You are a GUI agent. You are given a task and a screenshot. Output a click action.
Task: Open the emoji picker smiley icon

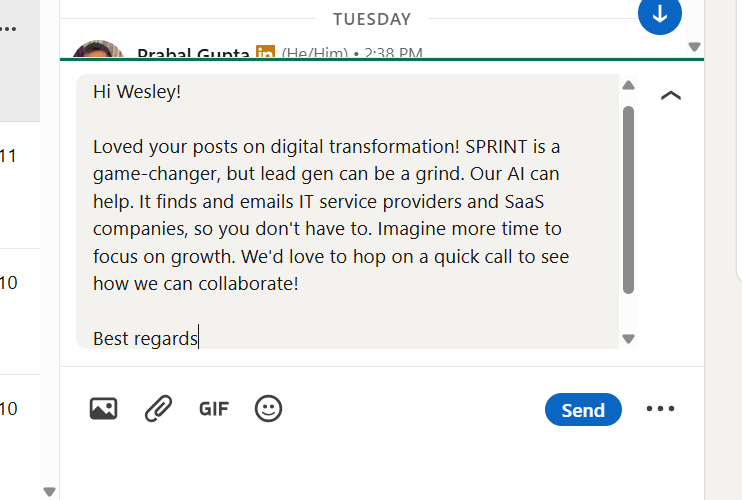[x=268, y=408]
